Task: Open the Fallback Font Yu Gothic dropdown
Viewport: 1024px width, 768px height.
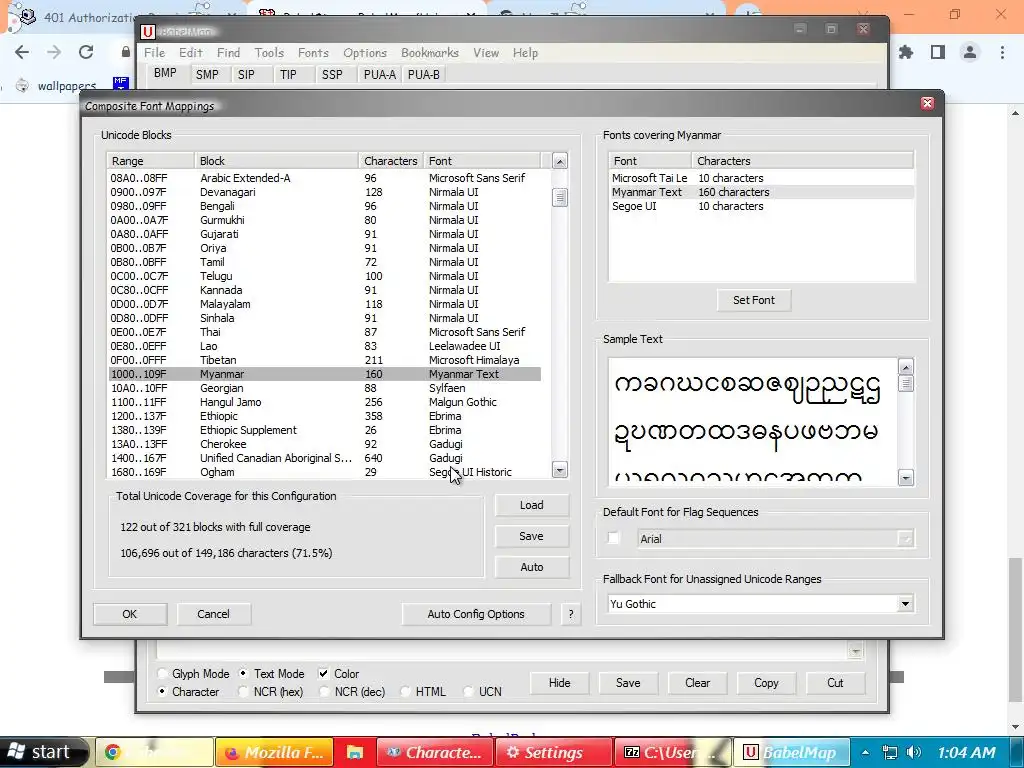Action: 905,604
